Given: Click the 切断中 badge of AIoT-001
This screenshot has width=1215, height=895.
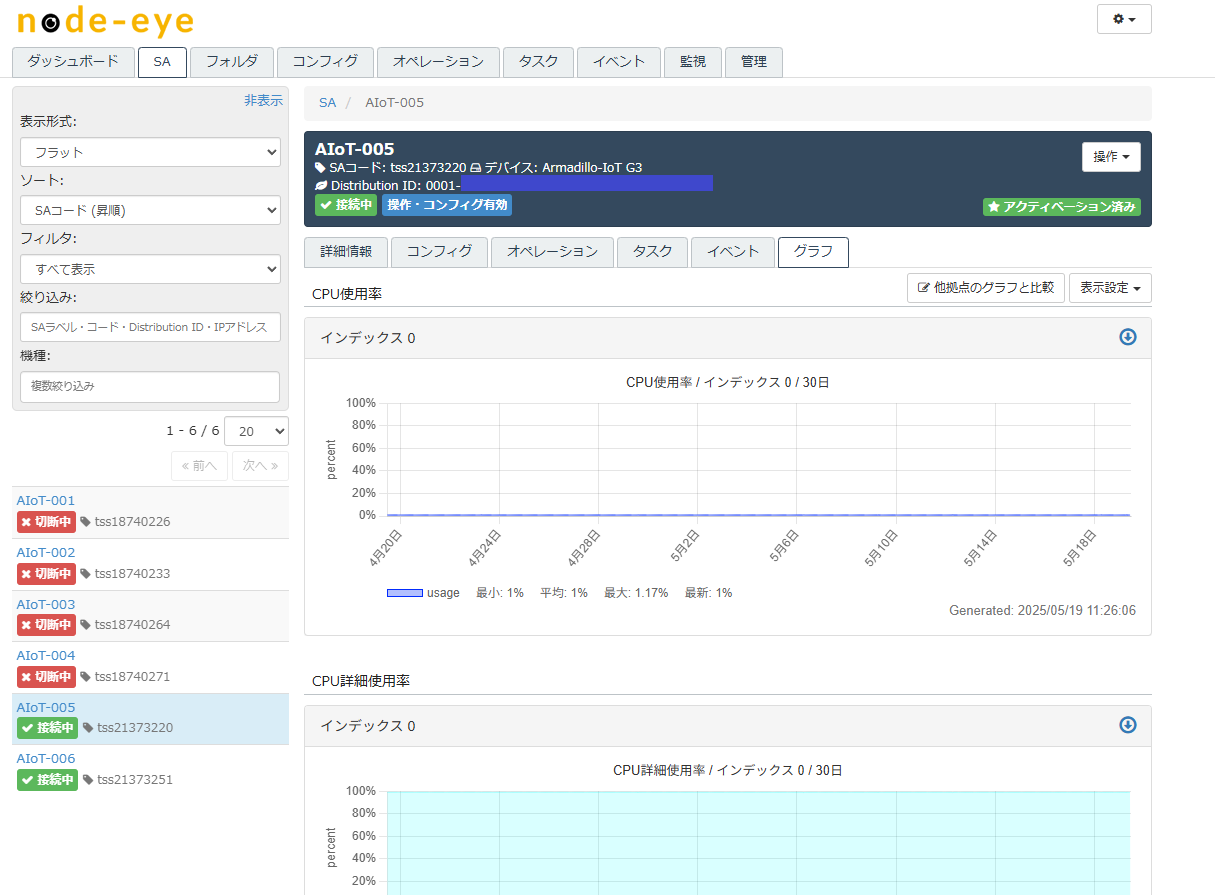Looking at the screenshot, I should (x=46, y=522).
